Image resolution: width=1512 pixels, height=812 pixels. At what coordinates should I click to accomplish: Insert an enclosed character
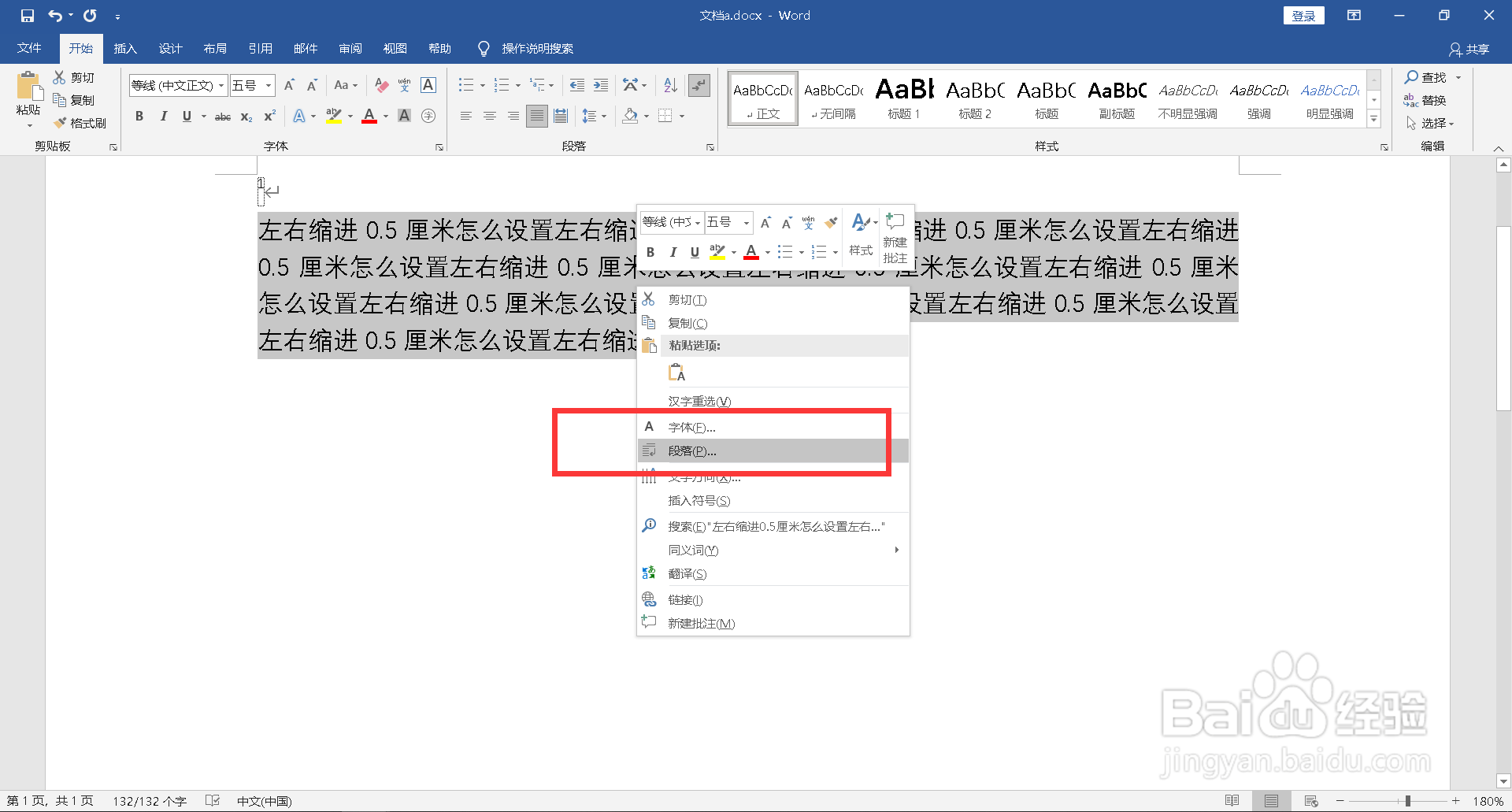(x=428, y=117)
